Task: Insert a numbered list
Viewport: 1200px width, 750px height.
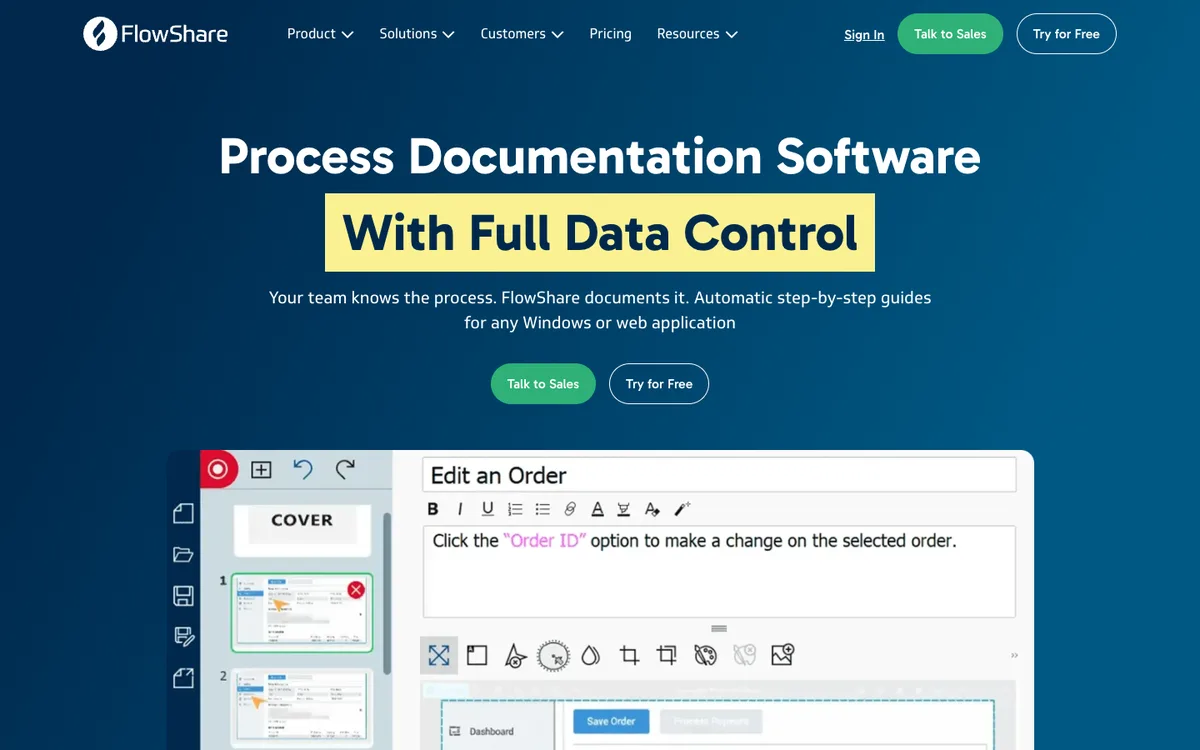Action: tap(515, 509)
